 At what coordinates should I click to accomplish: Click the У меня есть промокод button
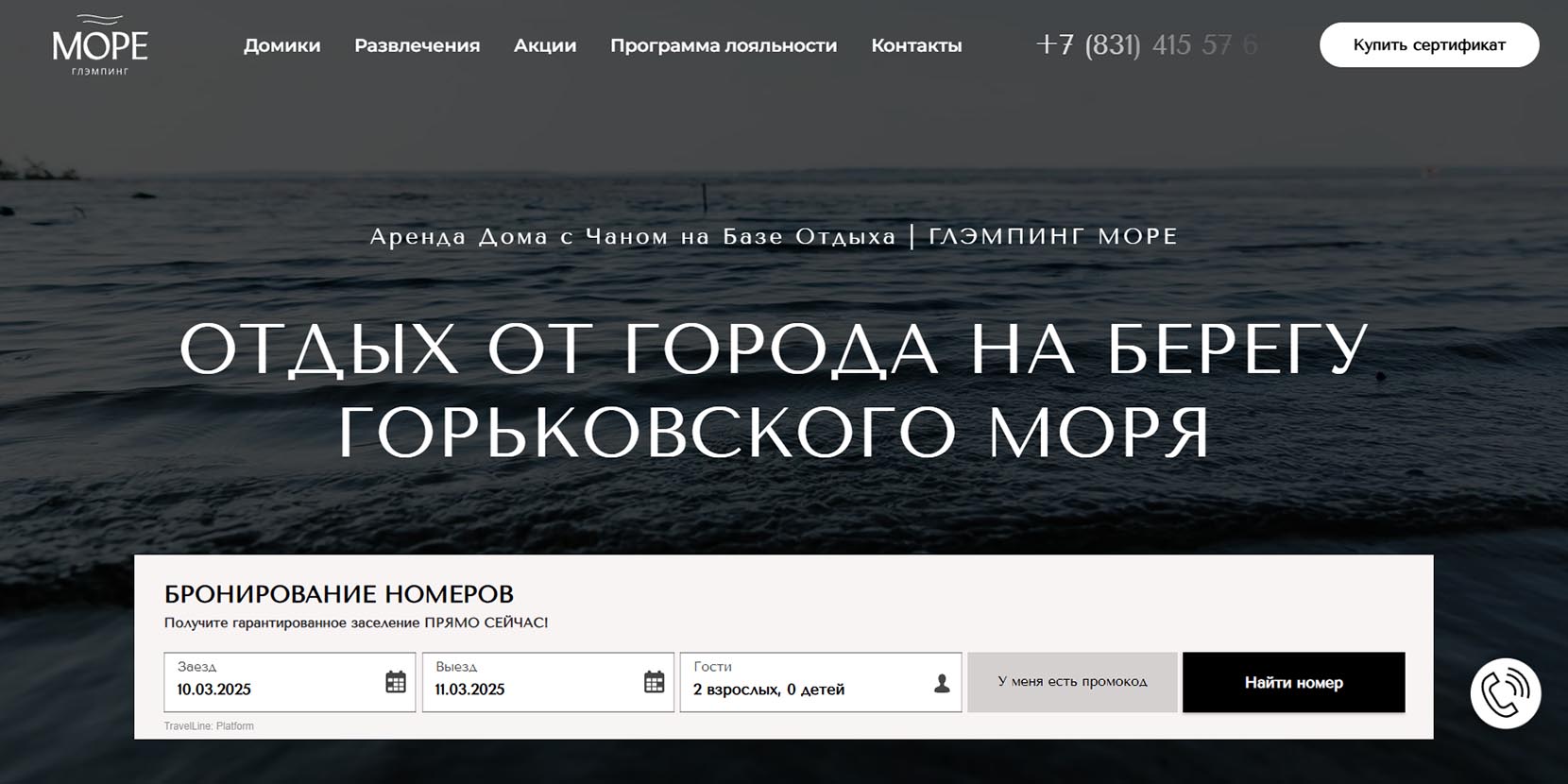[1072, 682]
